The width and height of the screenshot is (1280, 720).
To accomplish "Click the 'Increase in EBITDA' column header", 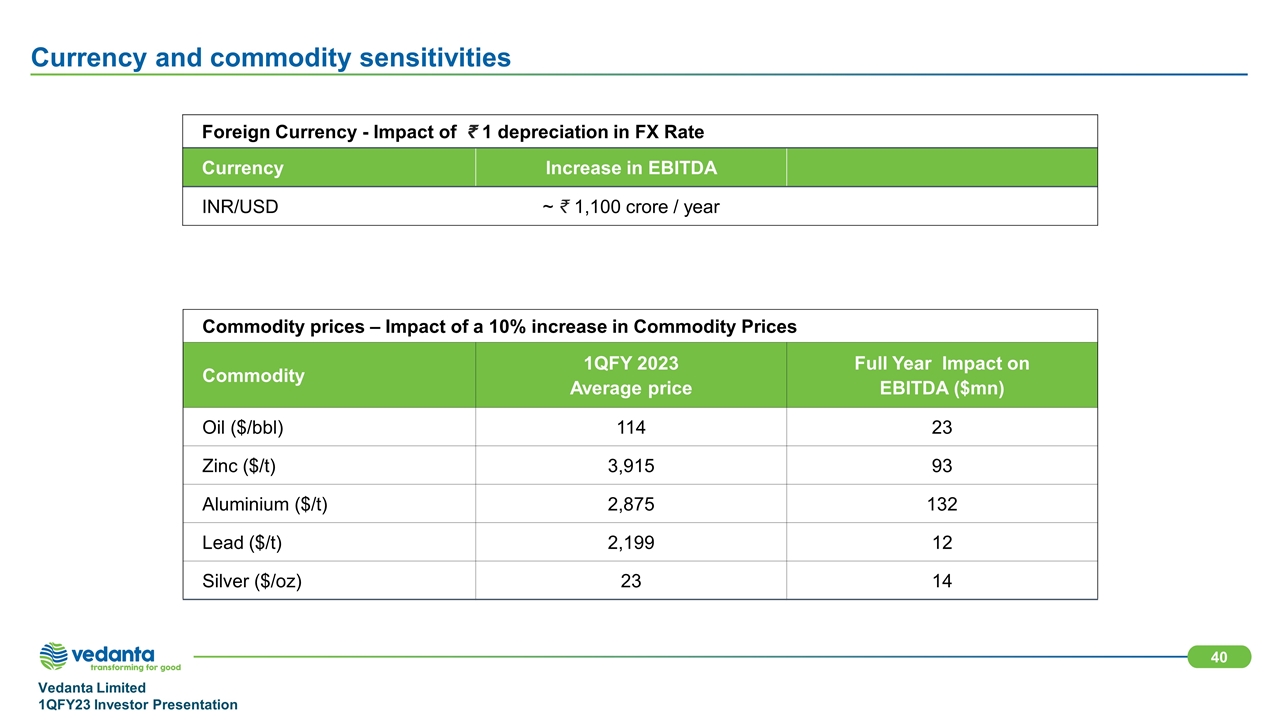I will tap(631, 168).
